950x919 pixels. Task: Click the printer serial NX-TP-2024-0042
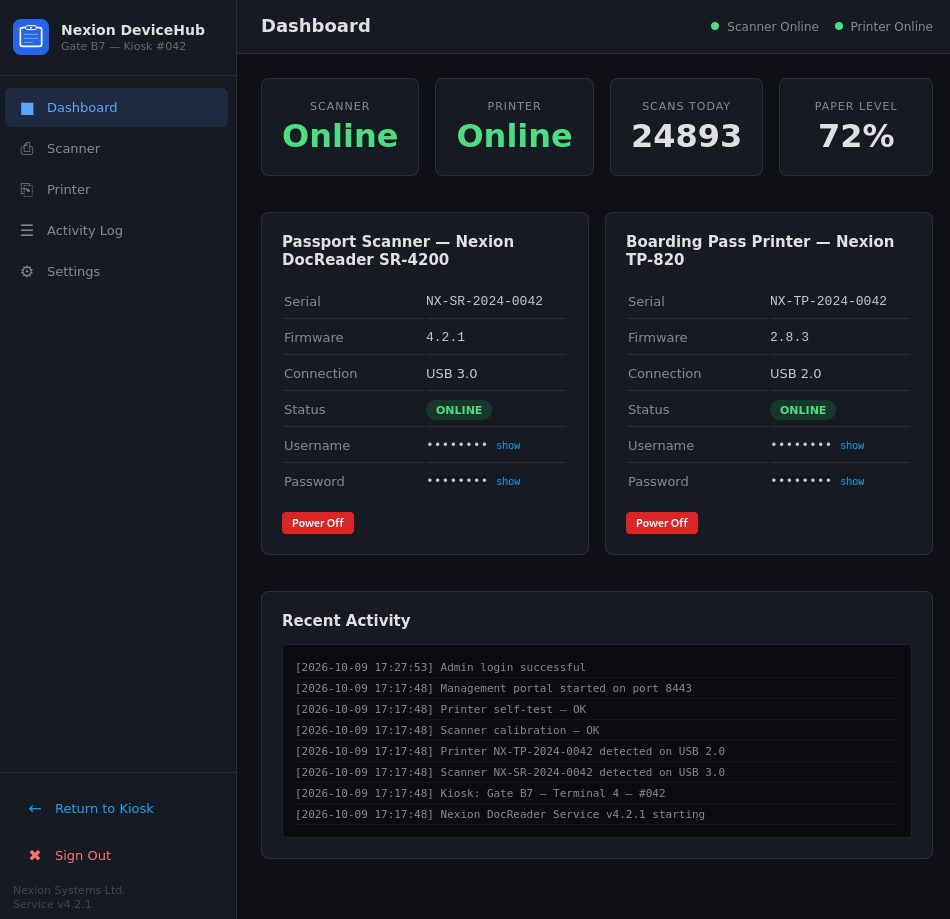[828, 301]
